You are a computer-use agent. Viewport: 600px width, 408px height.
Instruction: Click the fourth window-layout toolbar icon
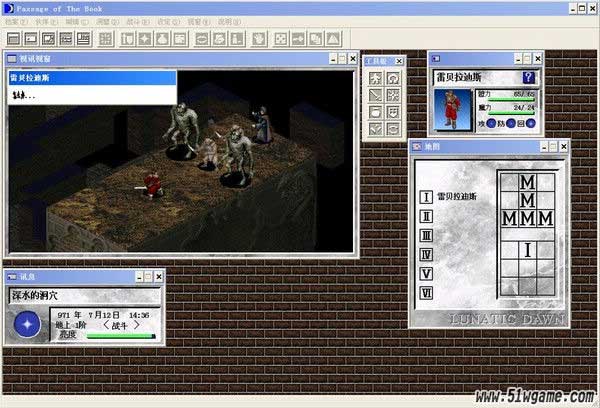click(x=66, y=39)
